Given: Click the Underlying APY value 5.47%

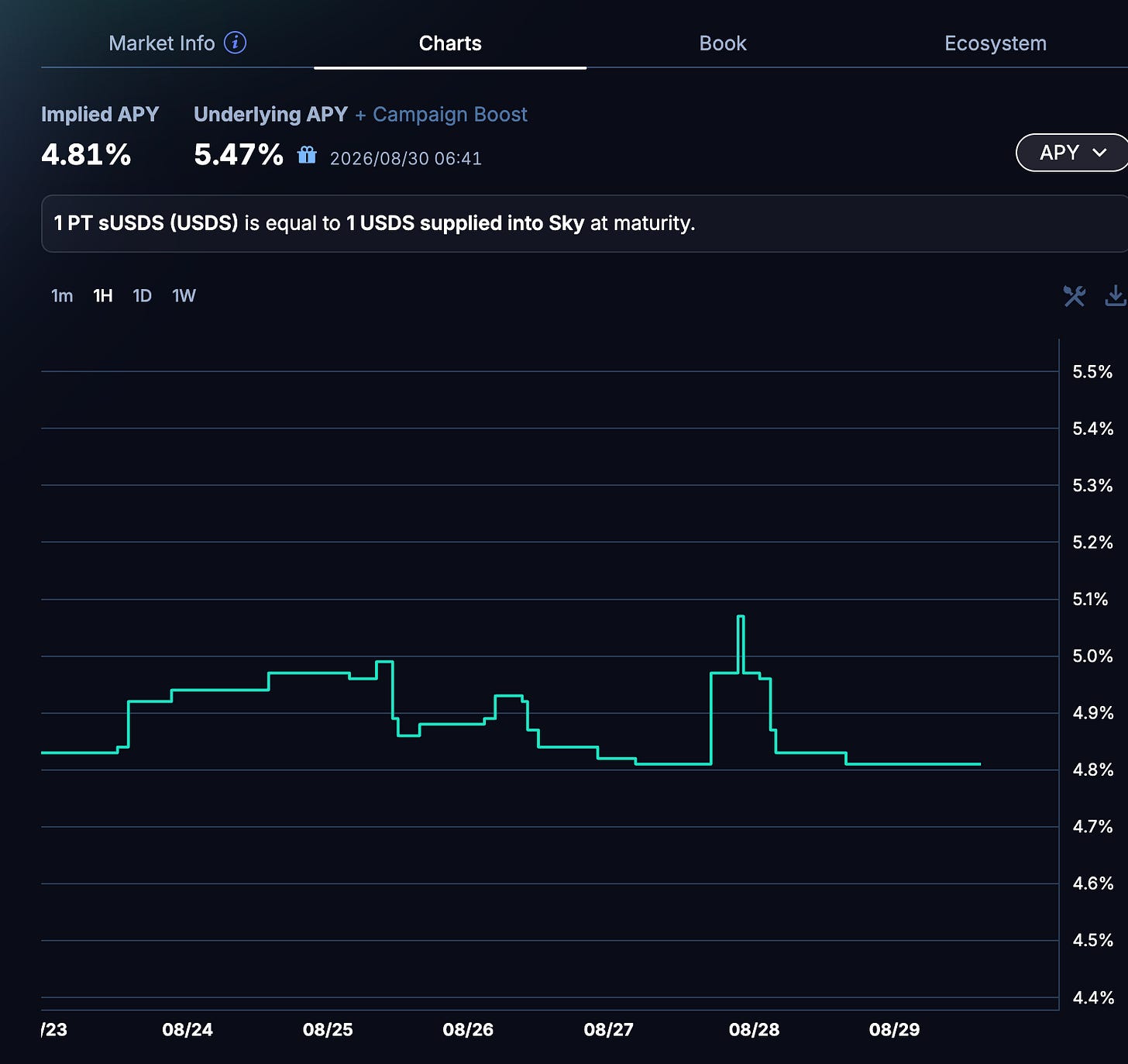Looking at the screenshot, I should pos(239,155).
